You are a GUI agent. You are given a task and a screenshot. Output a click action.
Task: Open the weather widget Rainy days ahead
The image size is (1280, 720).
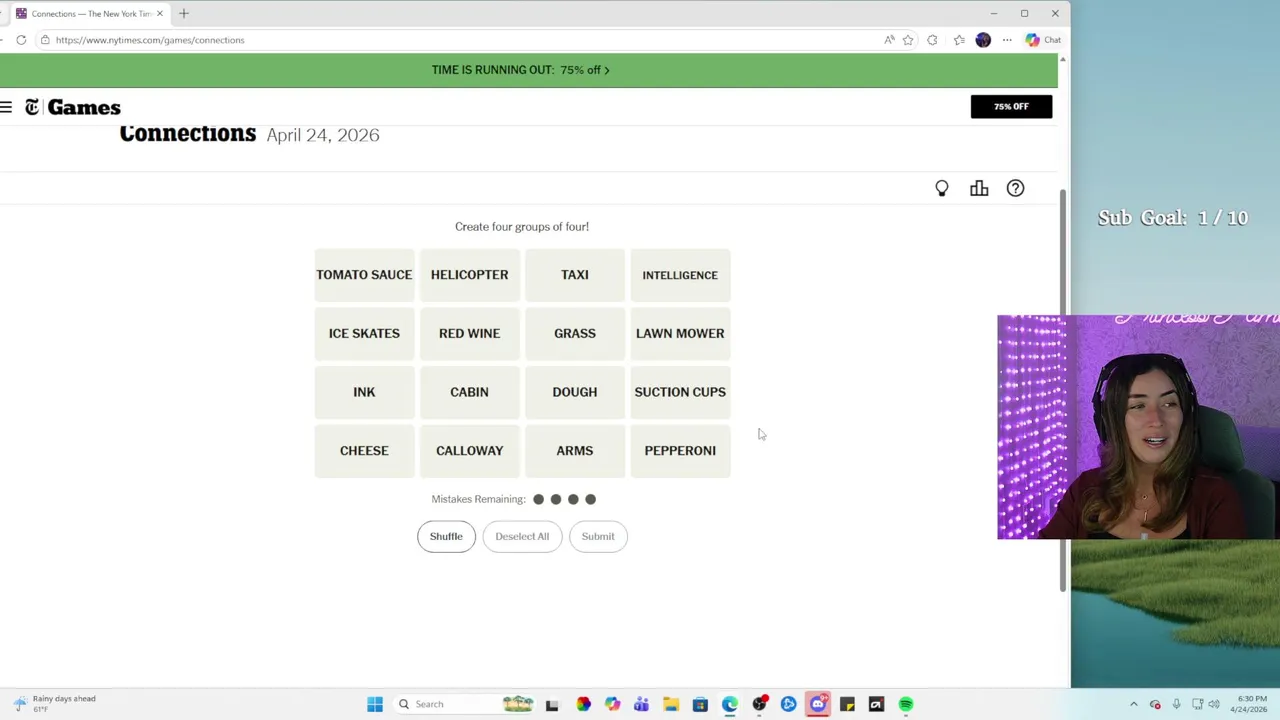(x=55, y=704)
